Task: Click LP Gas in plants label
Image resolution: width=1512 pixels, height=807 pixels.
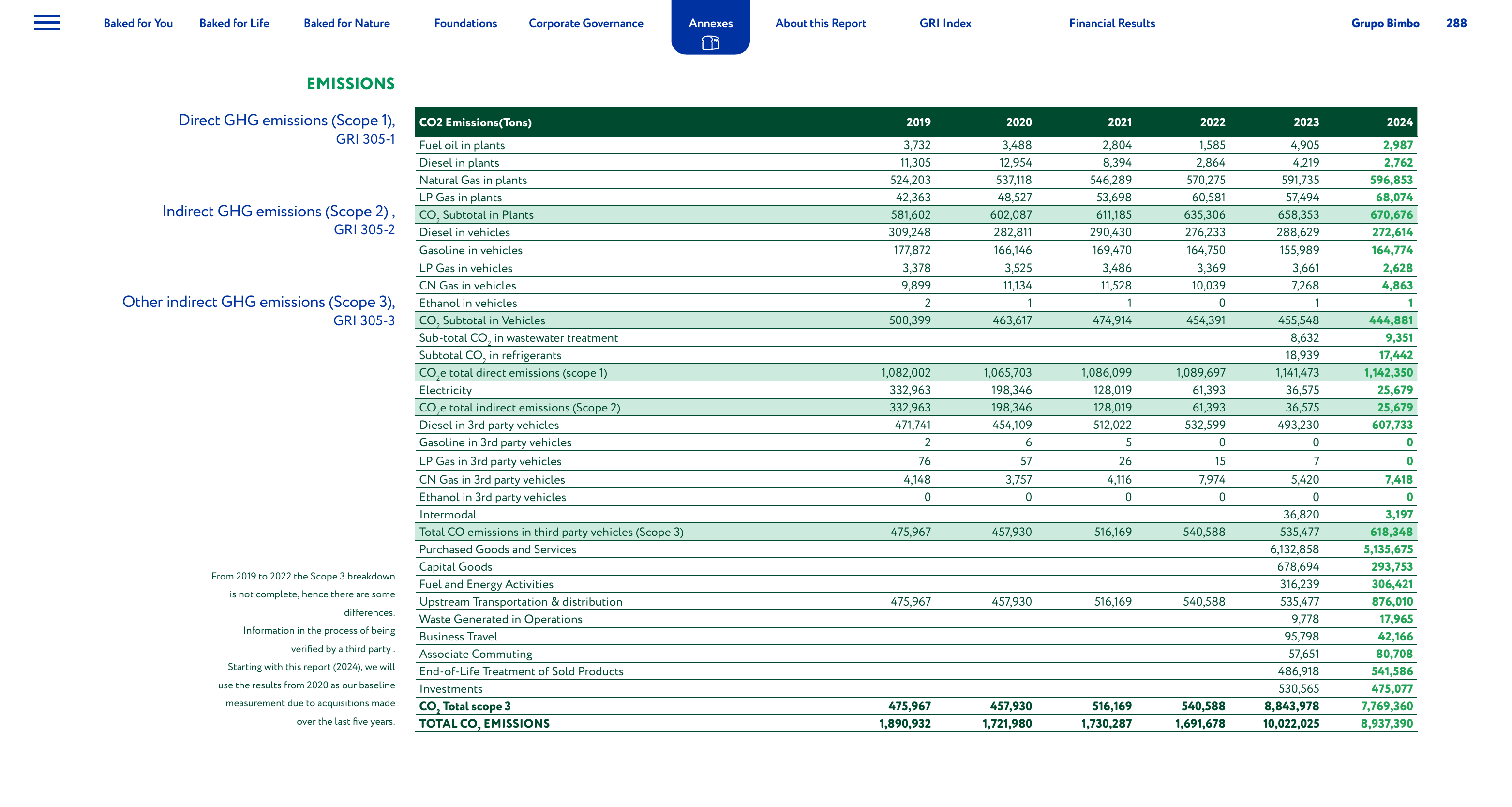Action: pyautogui.click(x=460, y=198)
